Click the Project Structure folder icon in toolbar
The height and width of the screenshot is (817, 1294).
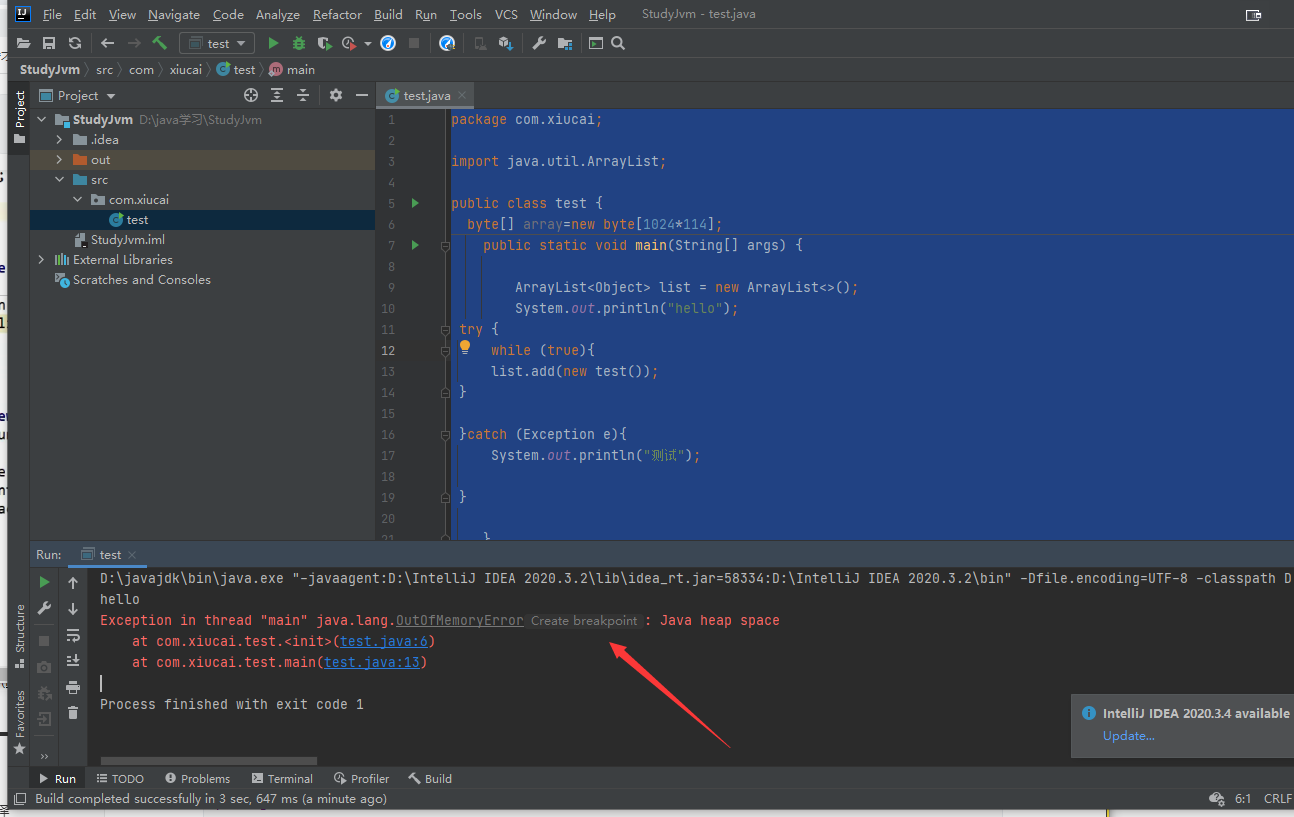(x=565, y=43)
